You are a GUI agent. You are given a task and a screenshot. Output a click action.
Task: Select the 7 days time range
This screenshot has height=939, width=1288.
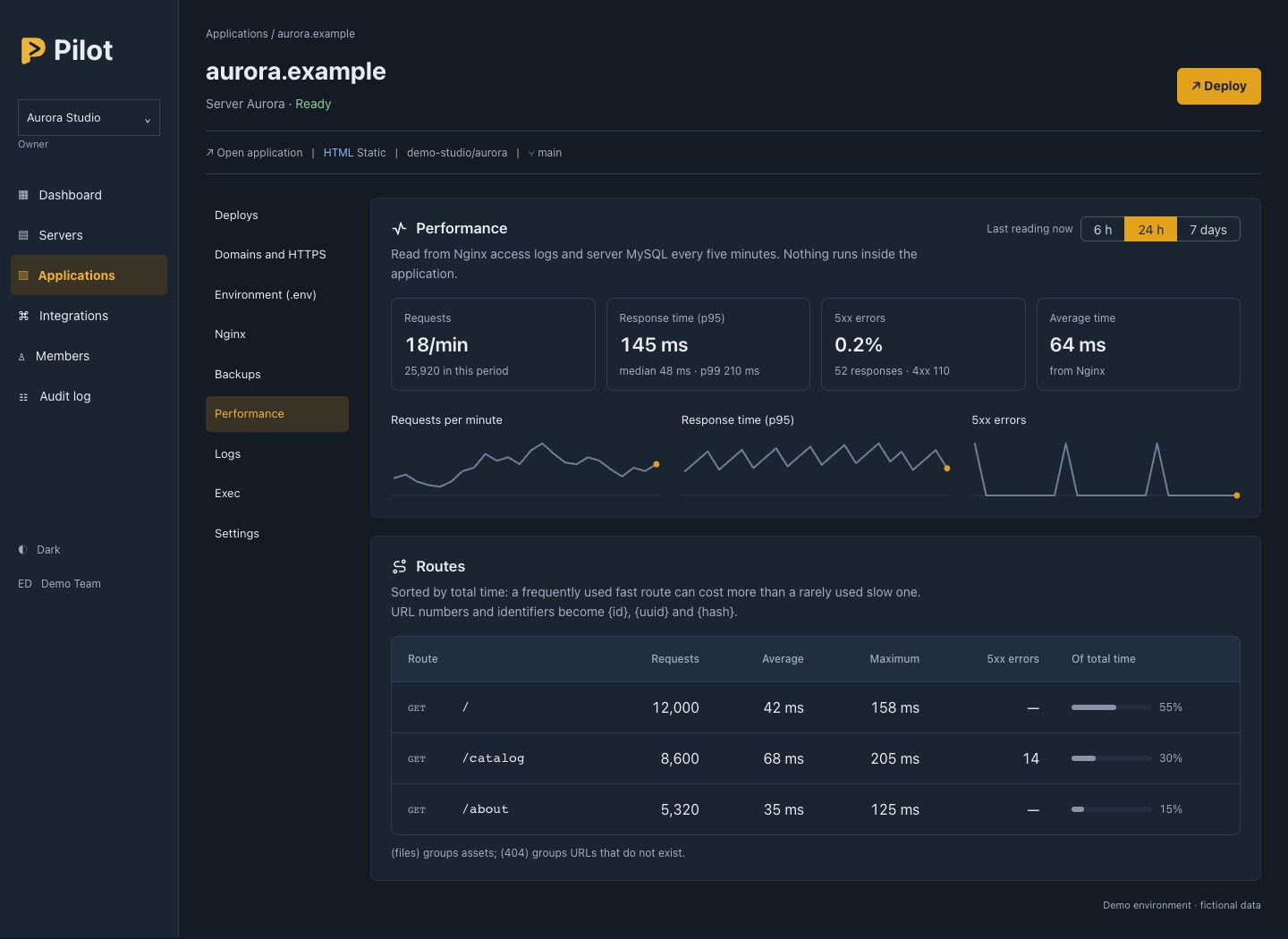click(1208, 230)
